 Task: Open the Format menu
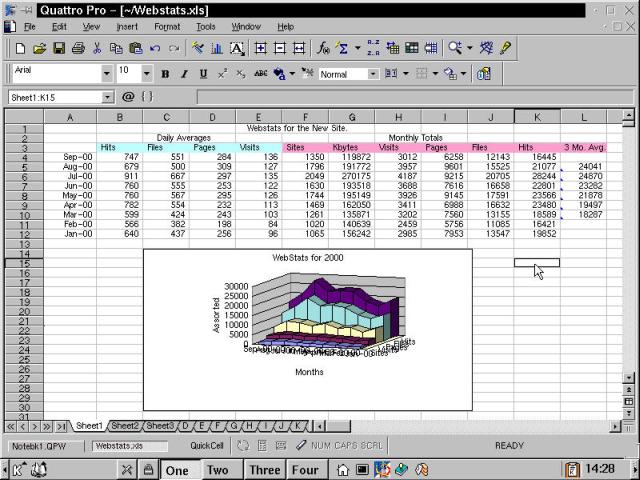(x=167, y=26)
